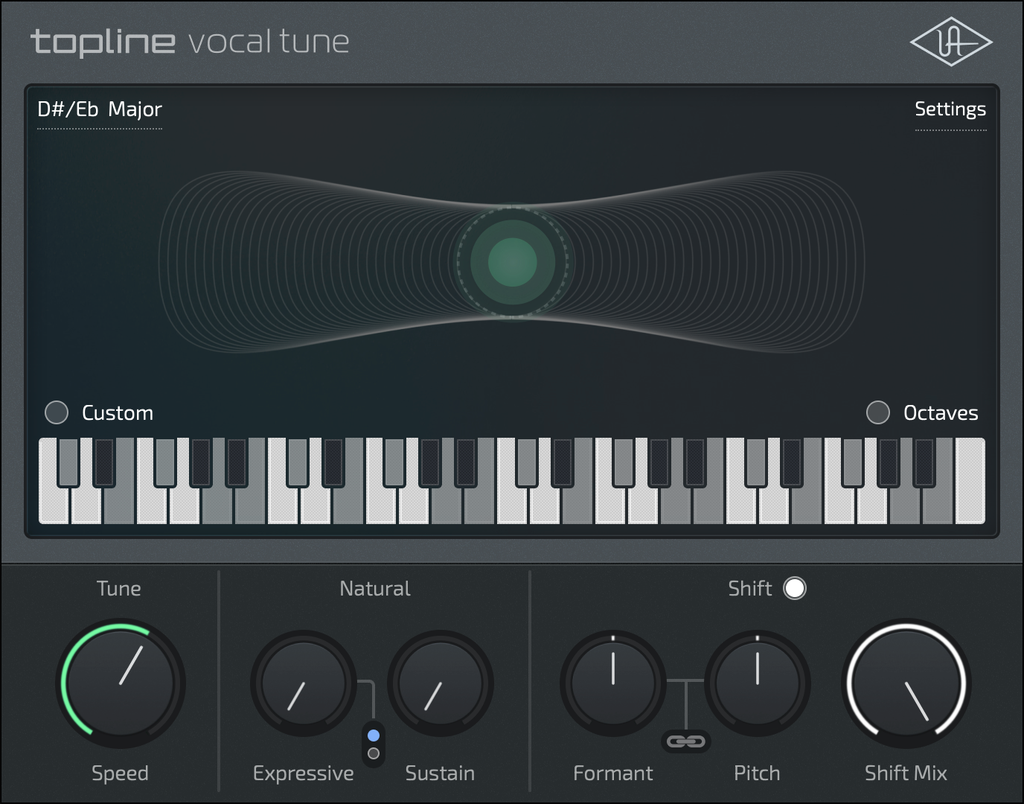Click the Natural section label
This screenshot has height=804, width=1024.
tap(375, 588)
